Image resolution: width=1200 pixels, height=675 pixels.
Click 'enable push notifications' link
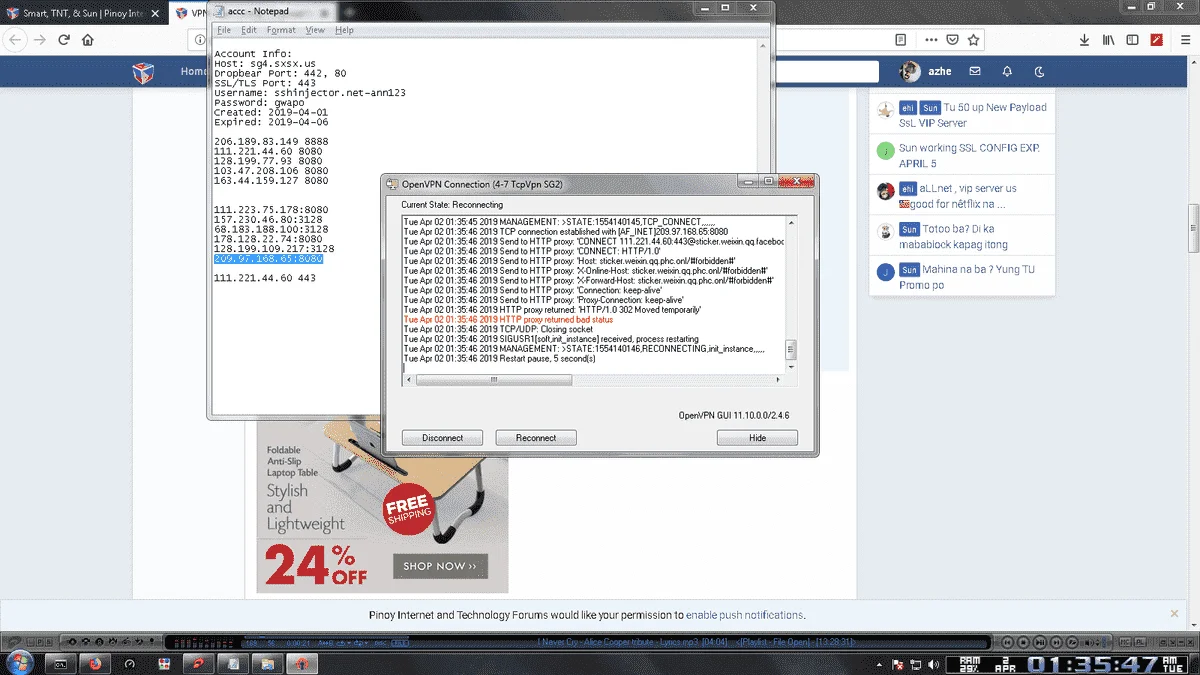[x=744, y=615]
